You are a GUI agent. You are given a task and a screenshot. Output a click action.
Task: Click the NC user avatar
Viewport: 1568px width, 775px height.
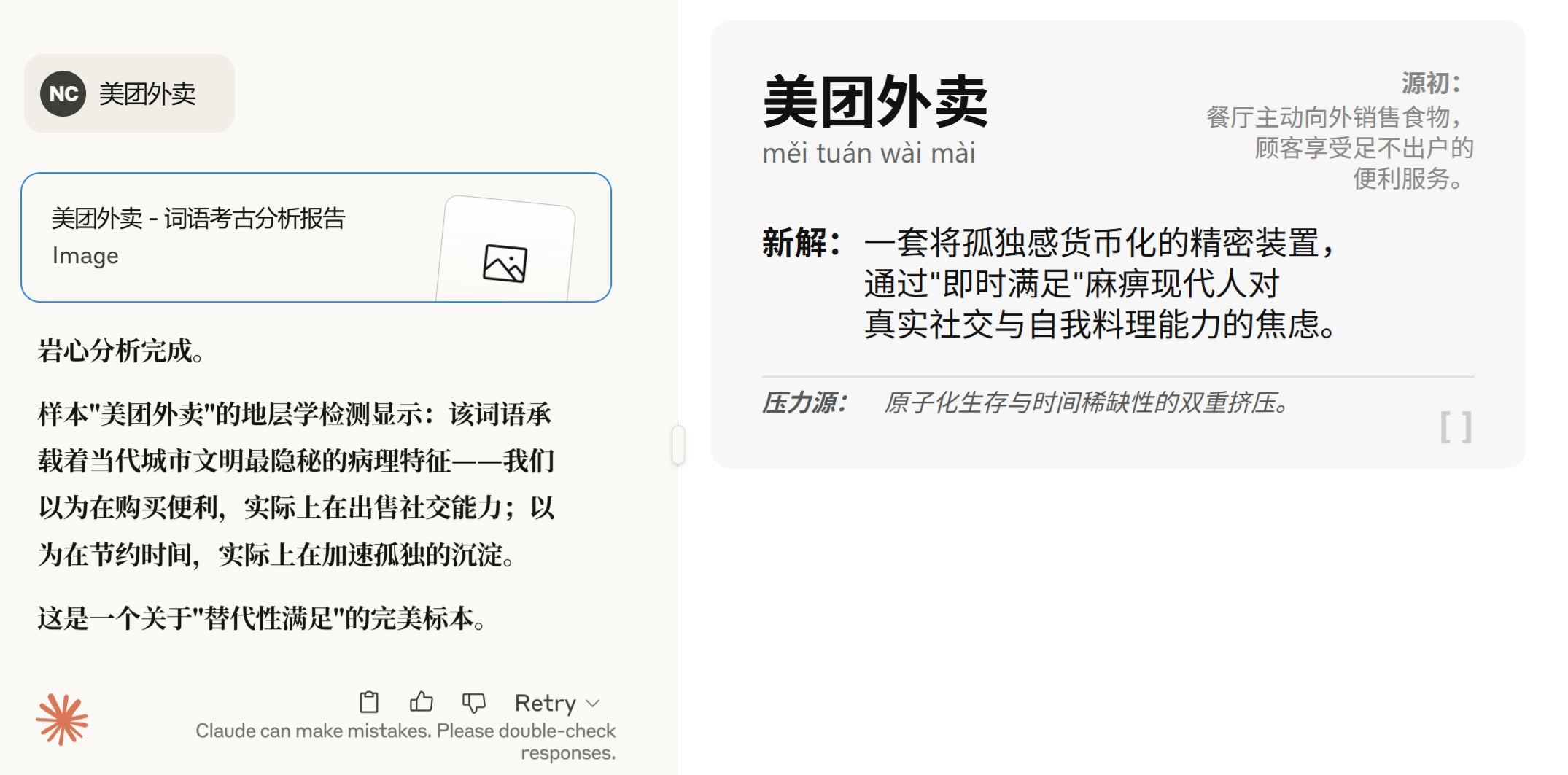tap(63, 93)
